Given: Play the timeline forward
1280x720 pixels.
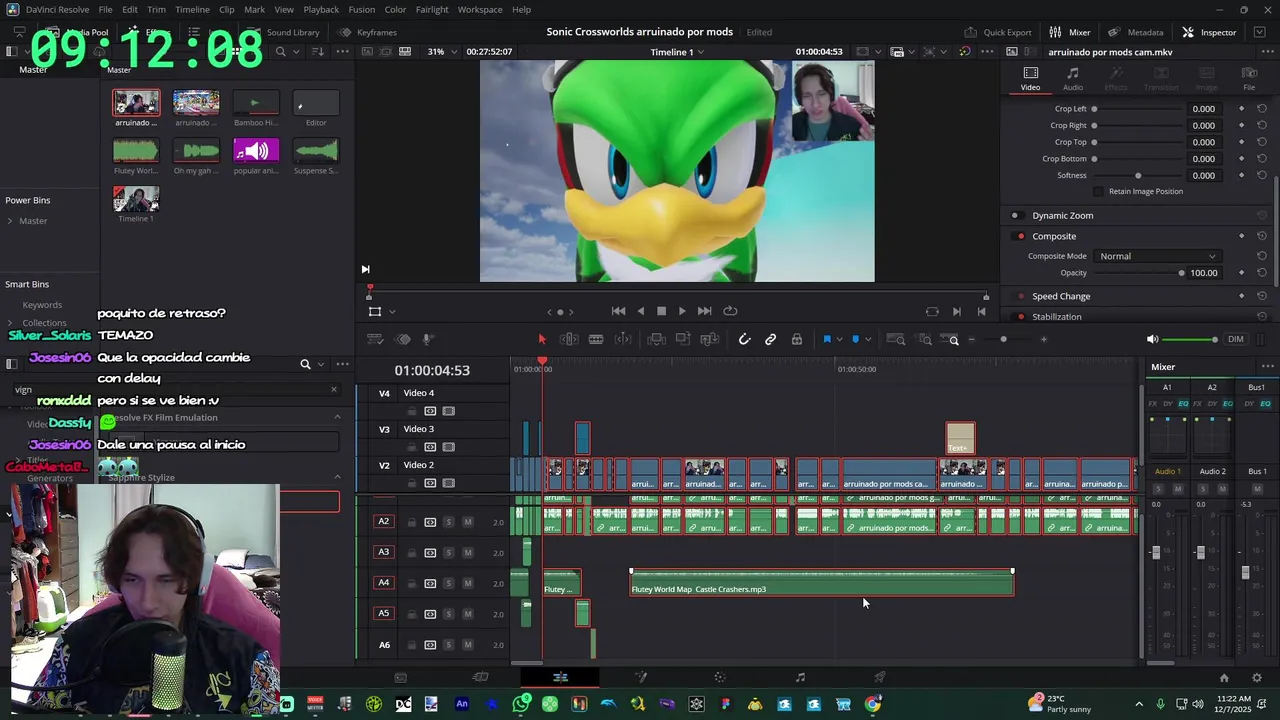Looking at the screenshot, I should click(x=682, y=311).
